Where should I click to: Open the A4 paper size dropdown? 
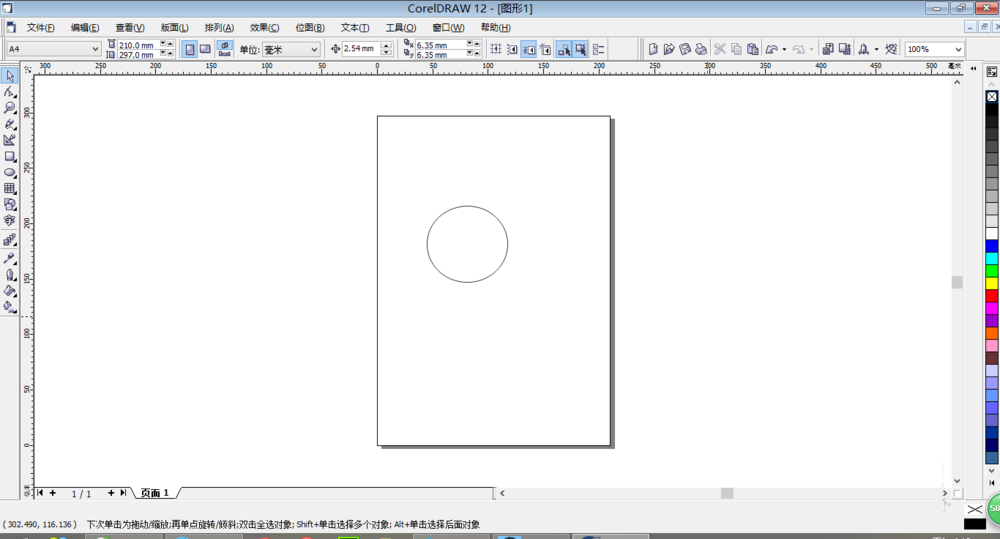[95, 49]
